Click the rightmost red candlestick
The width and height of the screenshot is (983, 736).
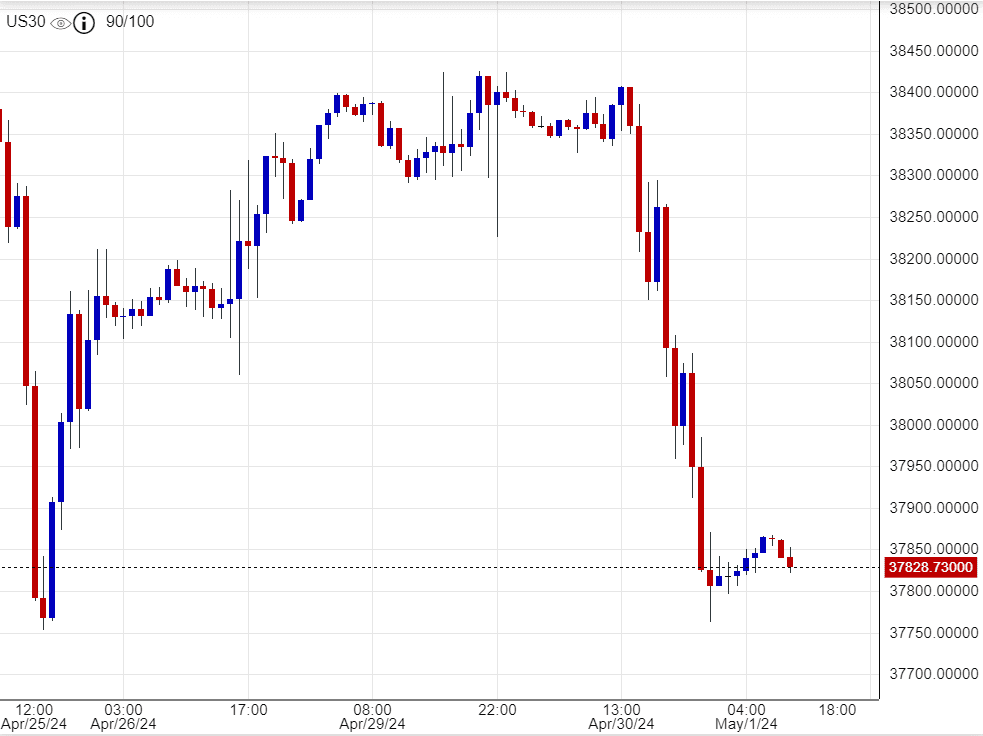(790, 562)
